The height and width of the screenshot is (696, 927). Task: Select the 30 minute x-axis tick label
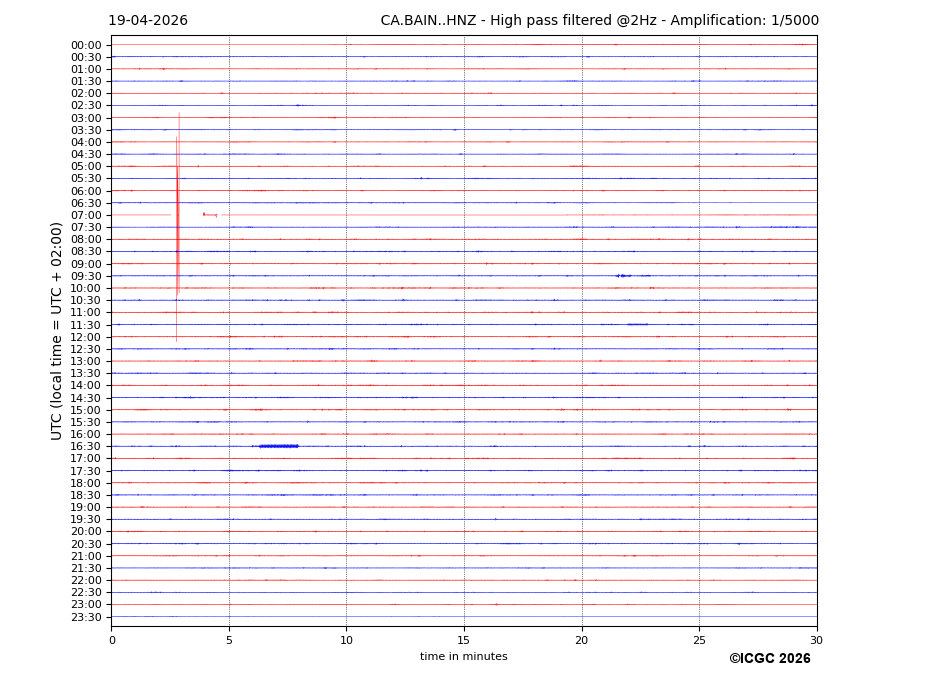tap(816, 641)
